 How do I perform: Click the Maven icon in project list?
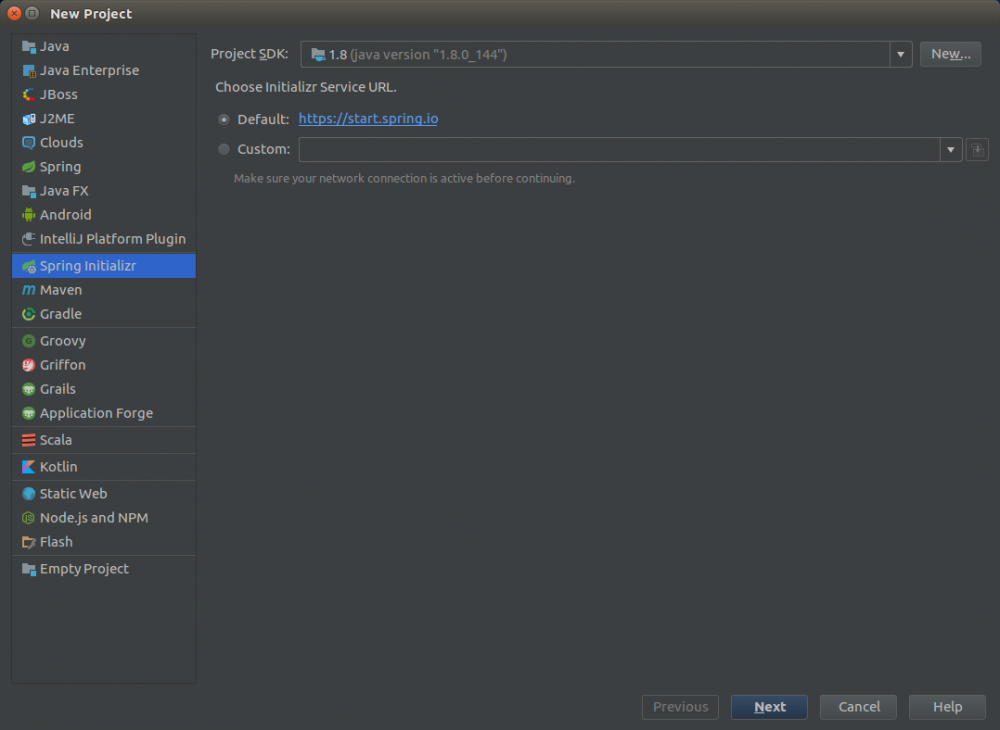coord(29,290)
